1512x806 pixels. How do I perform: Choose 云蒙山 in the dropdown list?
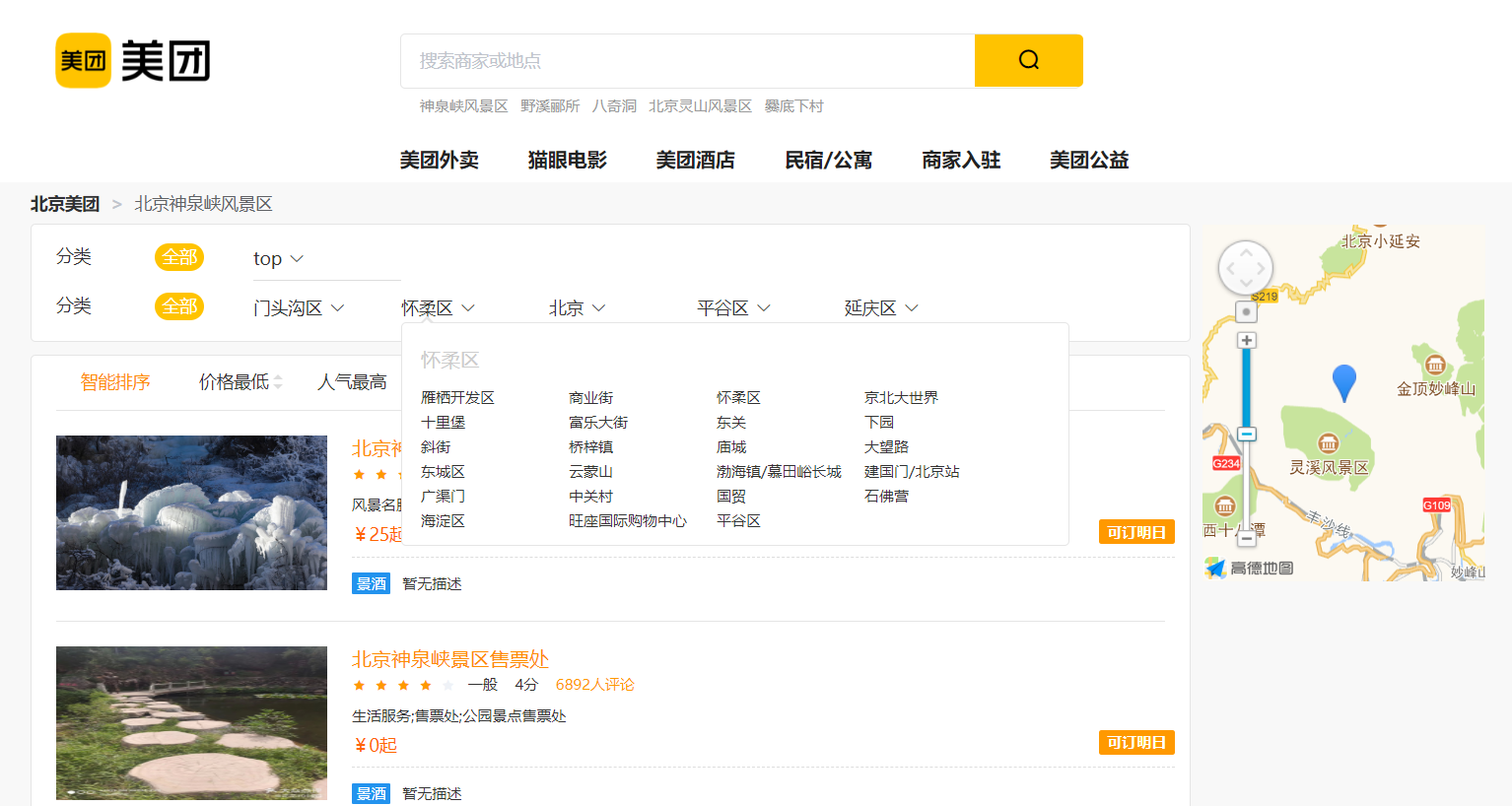[590, 471]
